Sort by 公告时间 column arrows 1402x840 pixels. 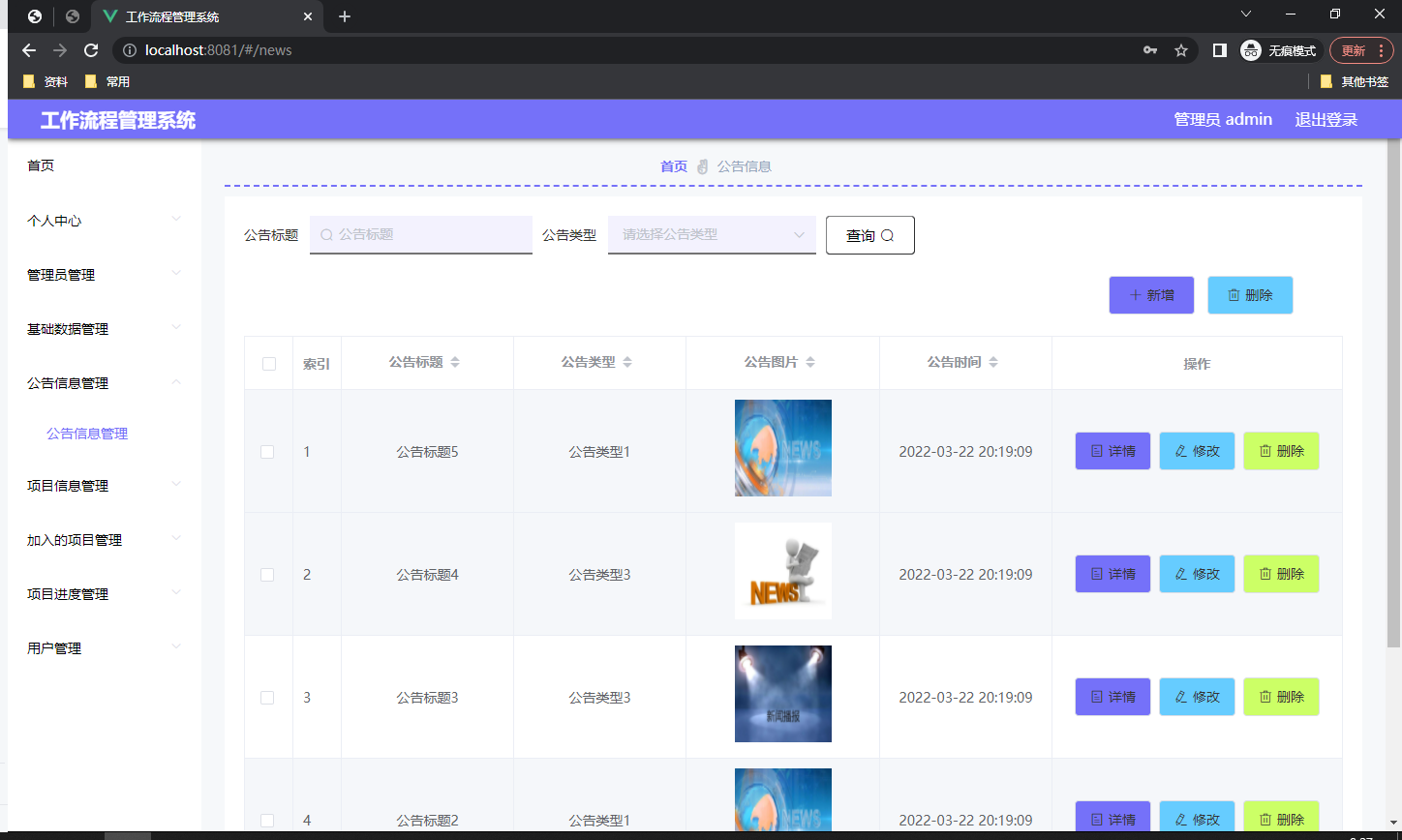pyautogui.click(x=993, y=362)
